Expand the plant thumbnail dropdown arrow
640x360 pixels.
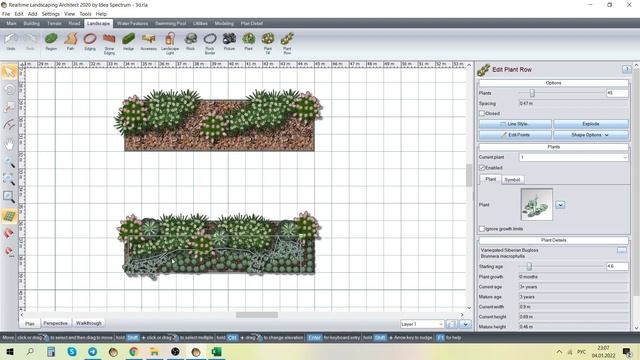[x=560, y=204]
